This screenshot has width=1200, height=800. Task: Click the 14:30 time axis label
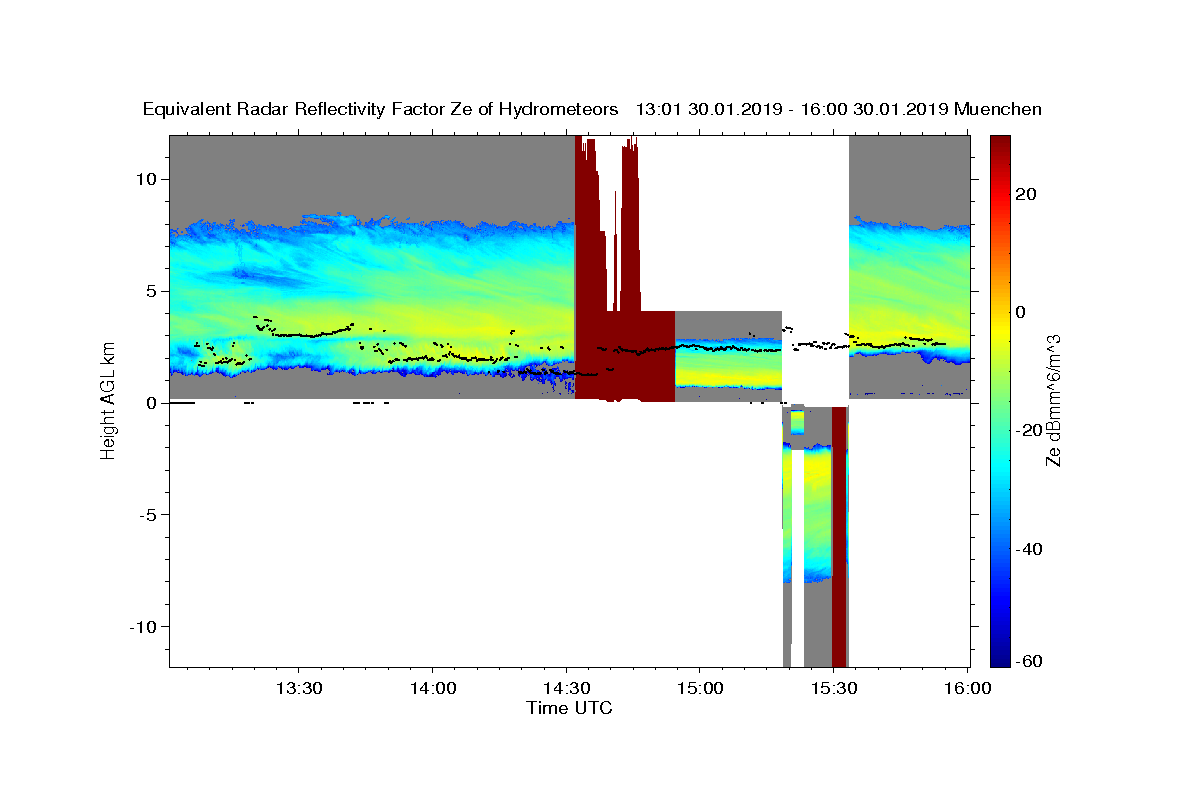coord(566,688)
